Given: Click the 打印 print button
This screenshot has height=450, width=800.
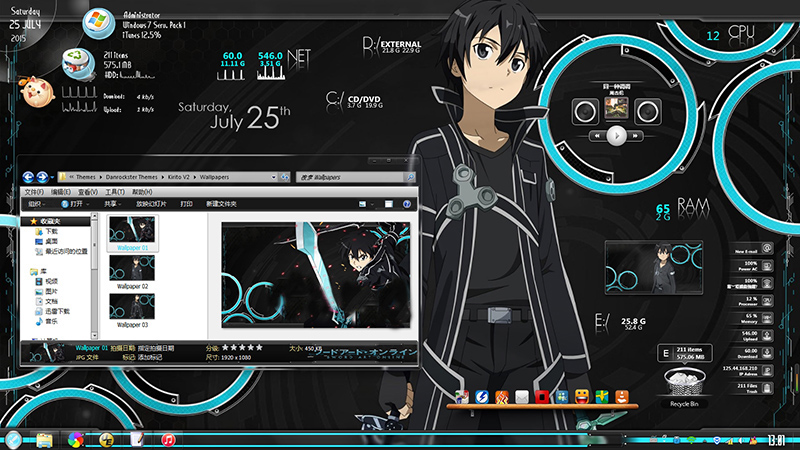Looking at the screenshot, I should [x=186, y=204].
